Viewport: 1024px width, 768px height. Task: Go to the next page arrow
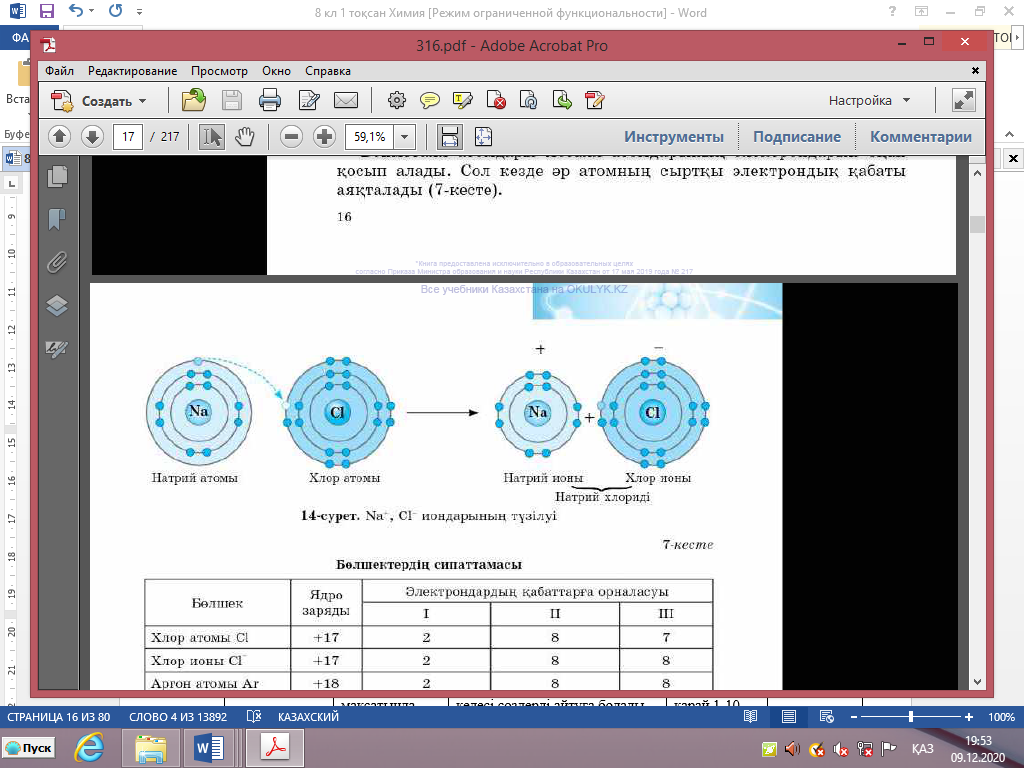coord(92,137)
